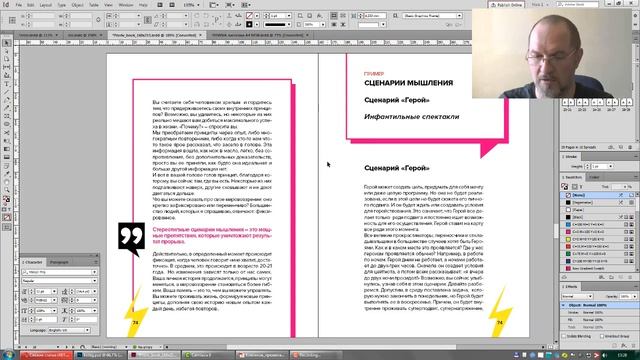
Task: Click the fill/stroke toggle in Swatches panel
Action: (565, 187)
